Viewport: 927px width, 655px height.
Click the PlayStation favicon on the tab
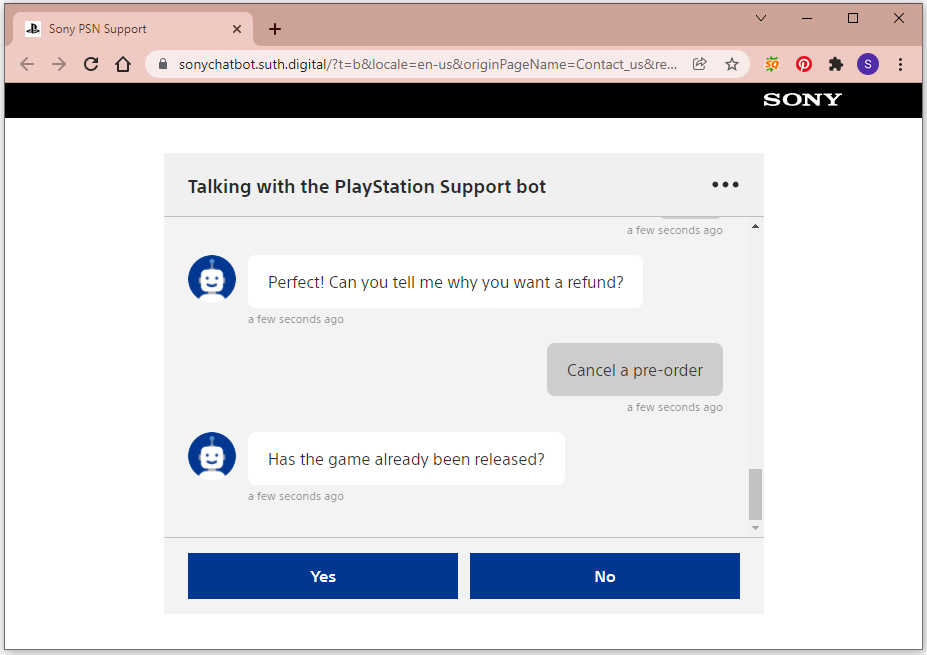coord(33,28)
